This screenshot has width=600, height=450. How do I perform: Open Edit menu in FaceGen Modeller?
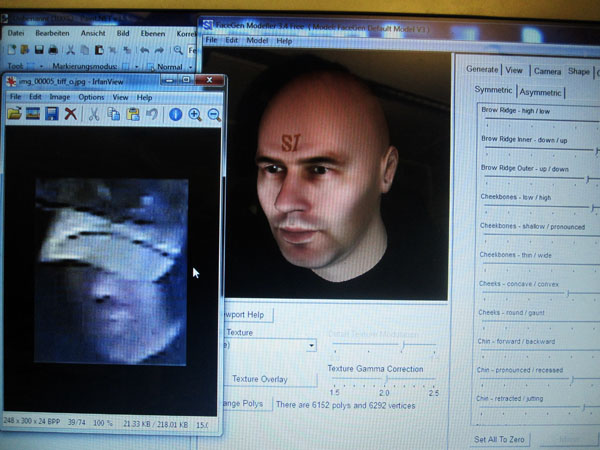tap(232, 40)
